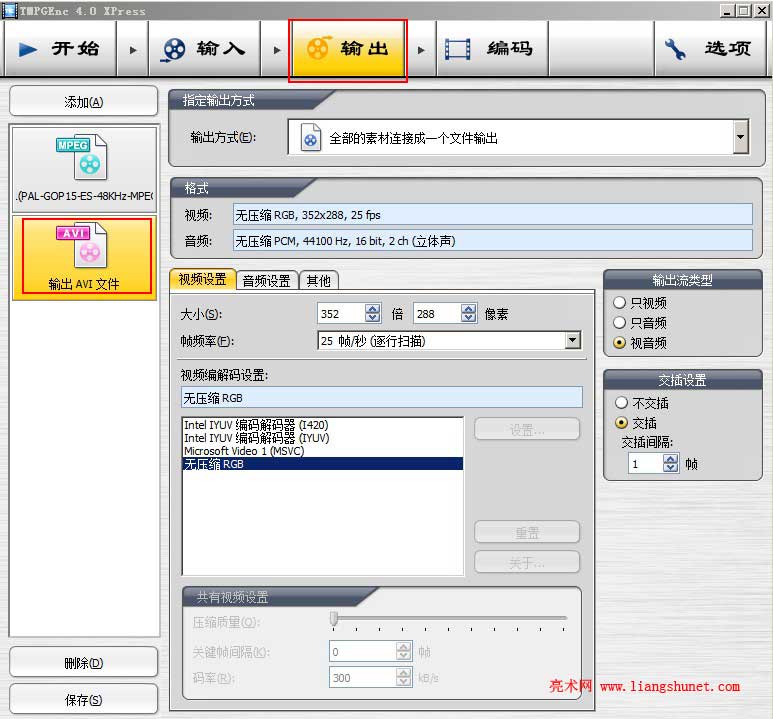Open the 编码 (Encode) stage
This screenshot has height=719, width=773.
492,49
